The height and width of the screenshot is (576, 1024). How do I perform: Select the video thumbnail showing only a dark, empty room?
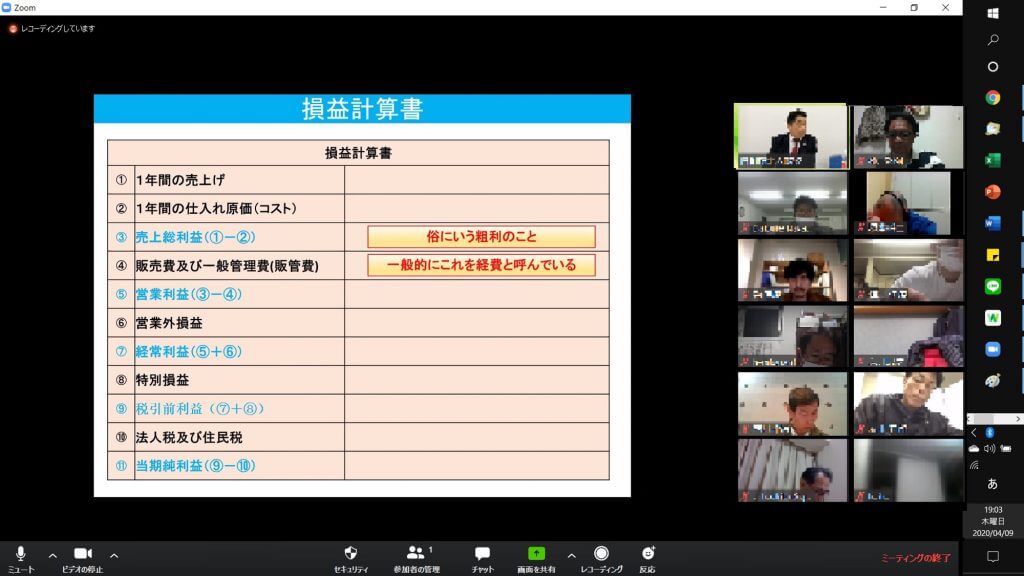(x=908, y=470)
